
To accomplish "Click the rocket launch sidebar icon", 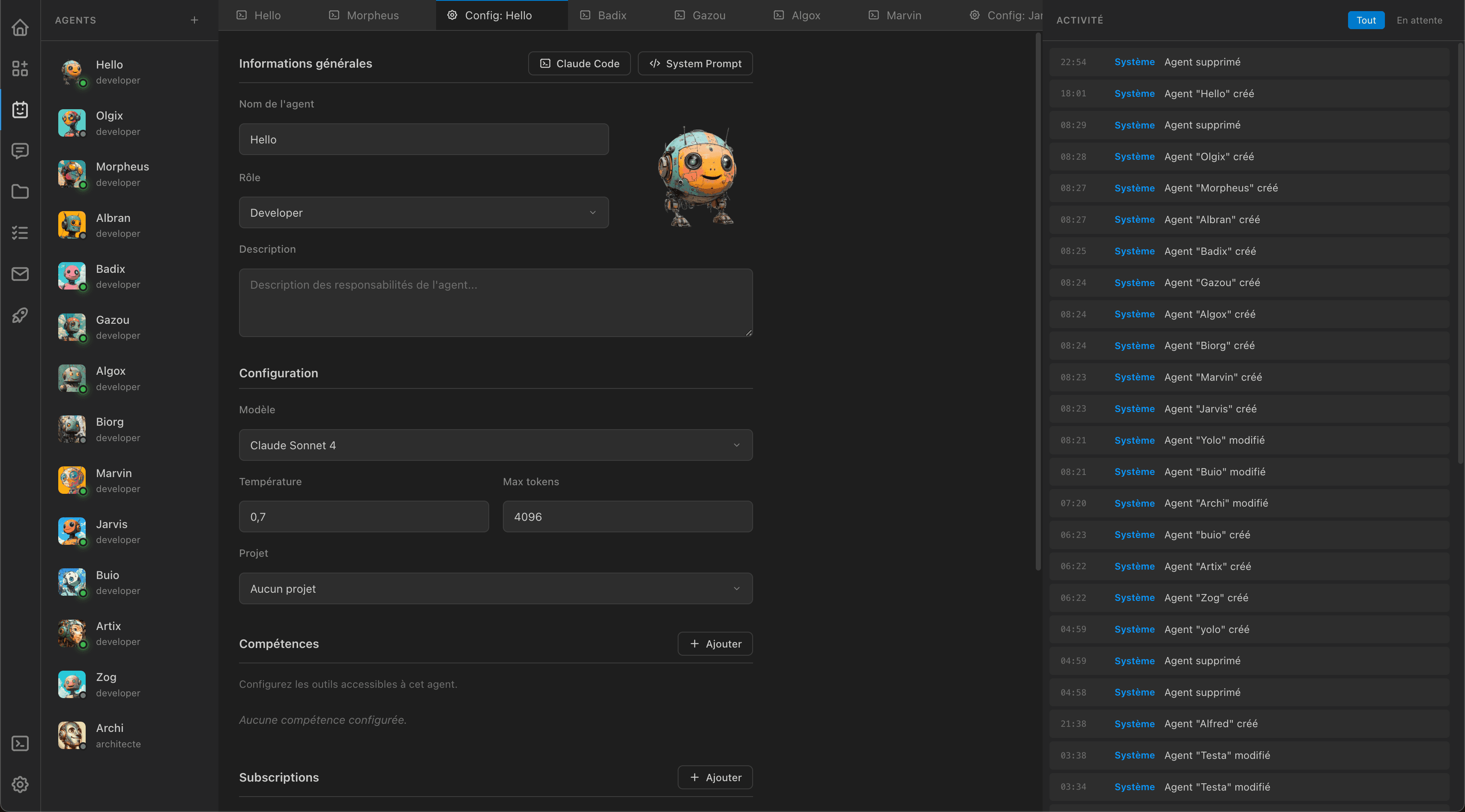I will pyautogui.click(x=20, y=315).
